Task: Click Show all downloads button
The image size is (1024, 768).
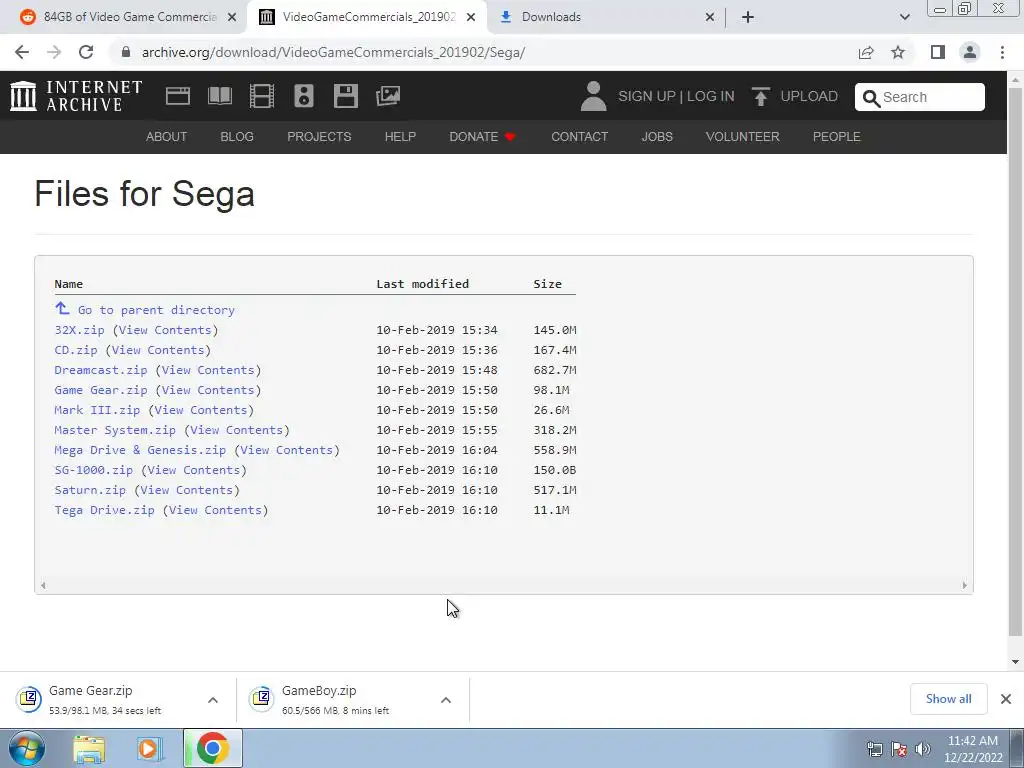Action: pos(948,699)
